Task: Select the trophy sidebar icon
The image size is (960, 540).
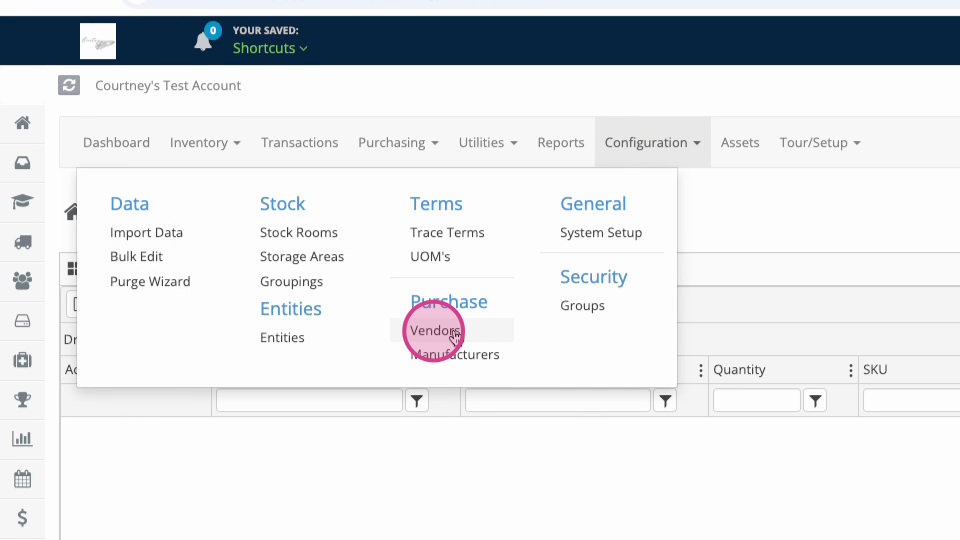Action: [23, 400]
